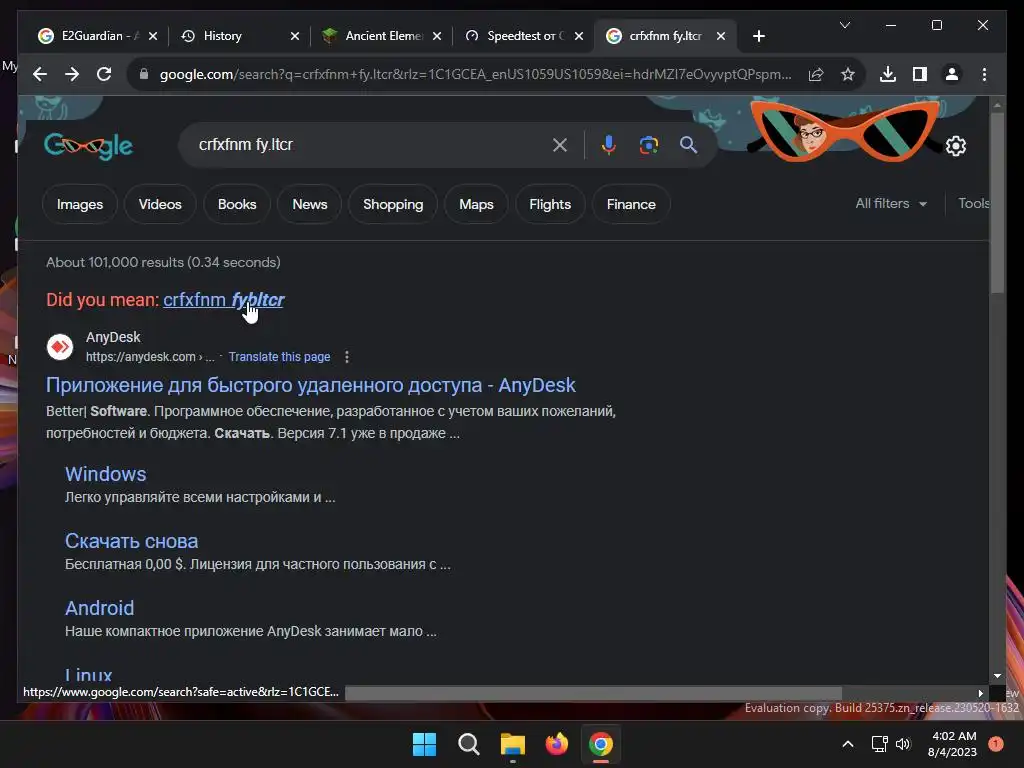
Task: Go back to the previous page
Action: (40, 74)
